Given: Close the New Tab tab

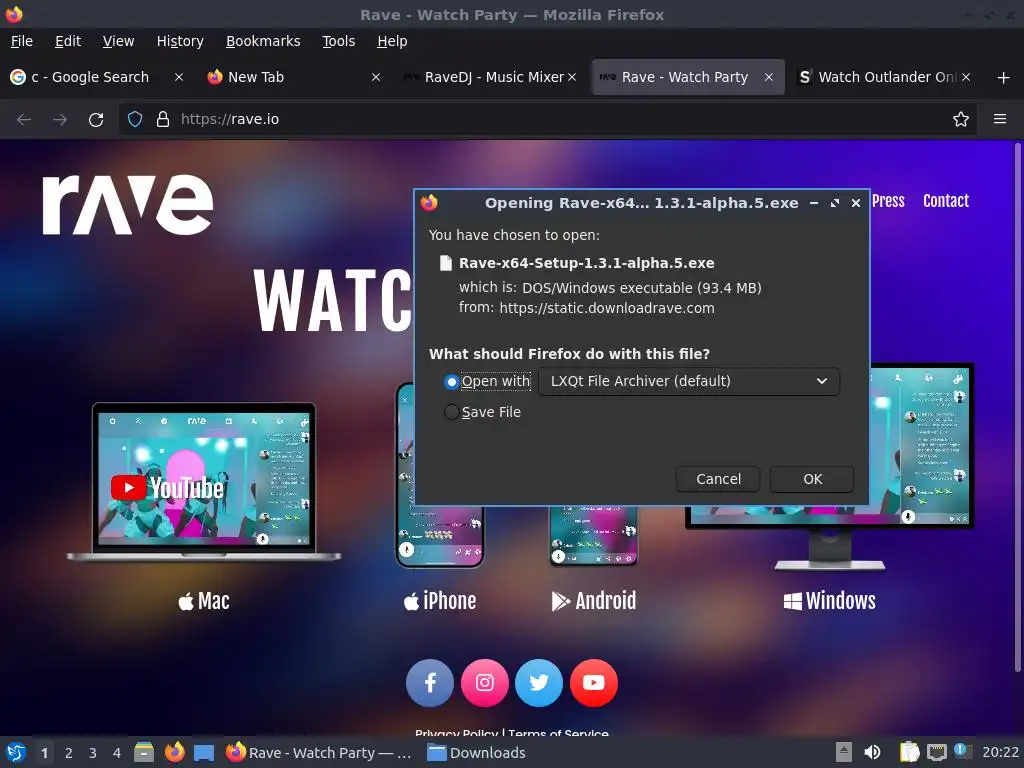Looking at the screenshot, I should point(376,77).
